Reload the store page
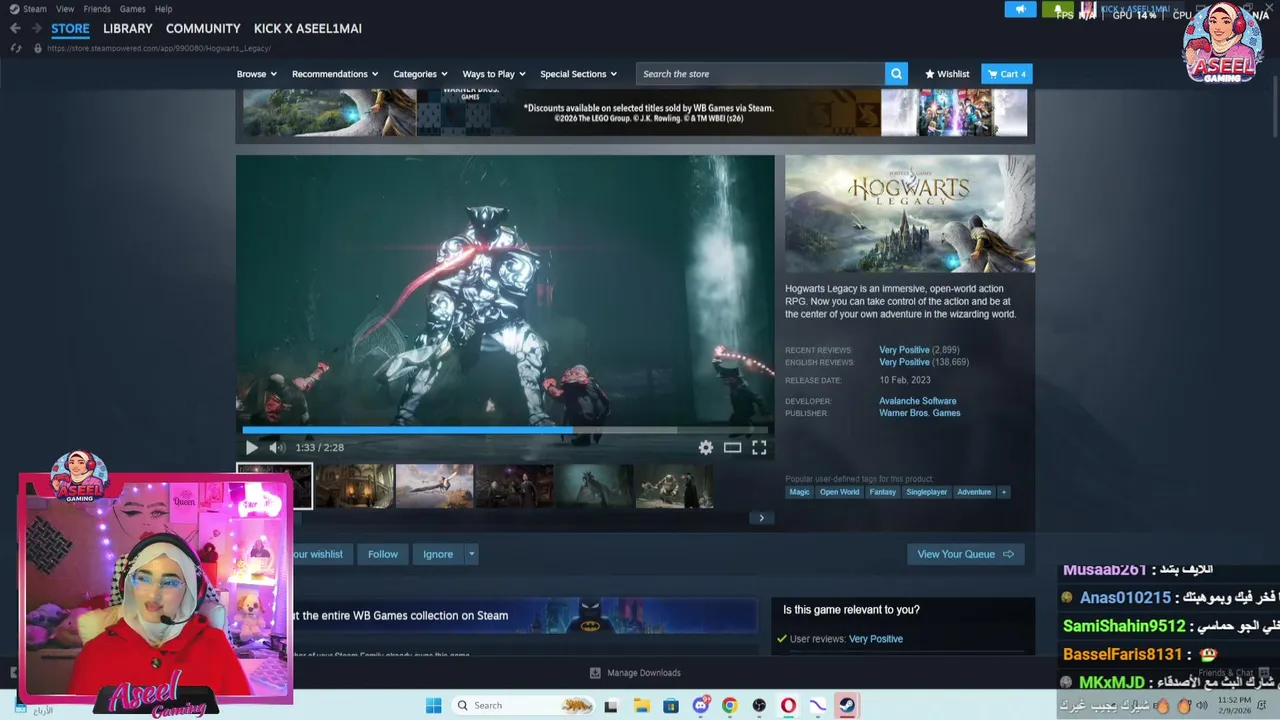 (x=15, y=48)
